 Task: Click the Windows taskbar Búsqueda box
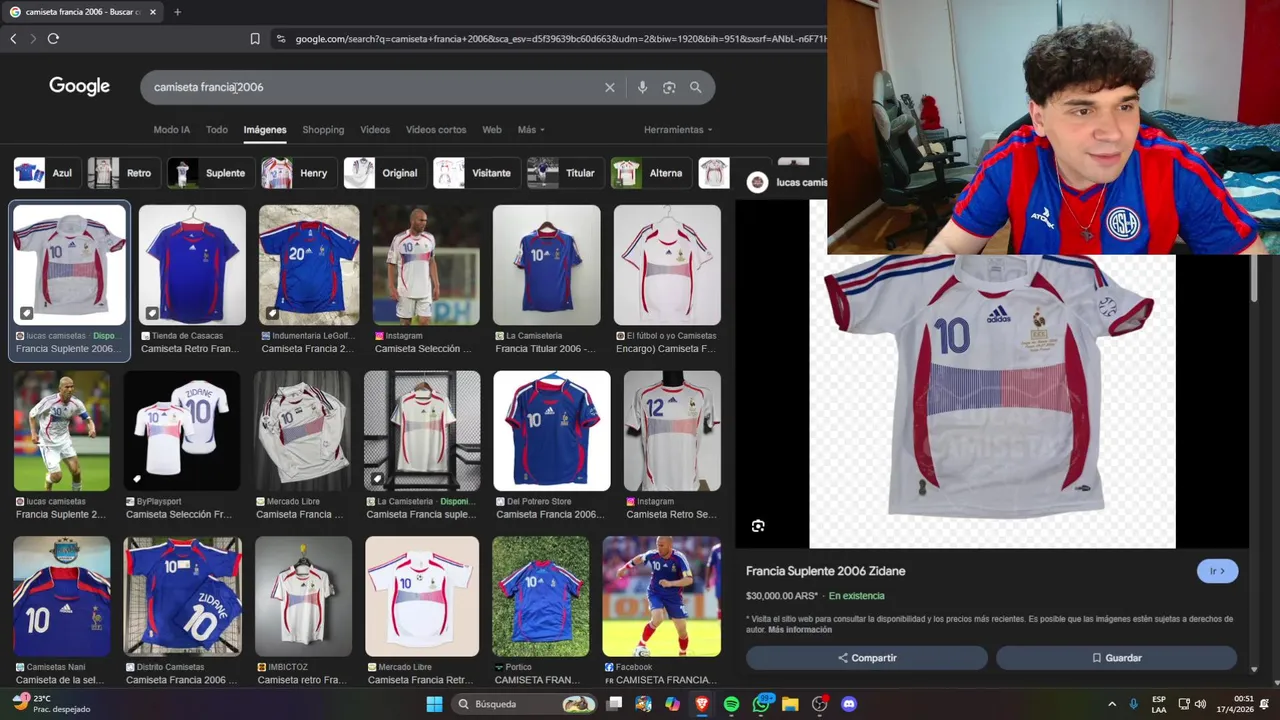(x=525, y=704)
